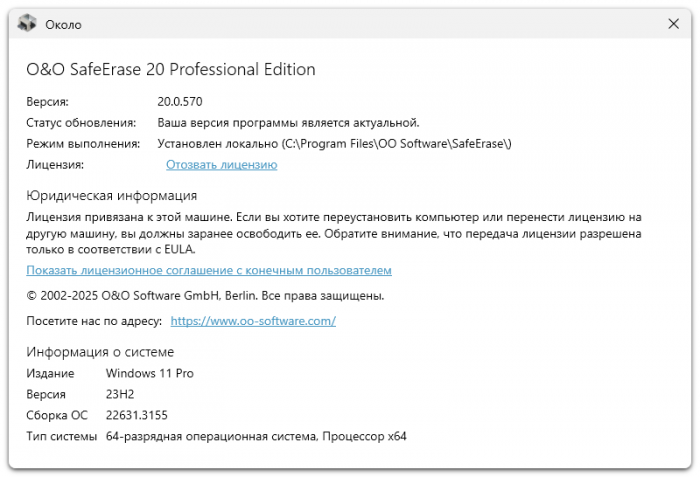
Task: Click the SafeErase app icon in title bar
Action: click(28, 24)
